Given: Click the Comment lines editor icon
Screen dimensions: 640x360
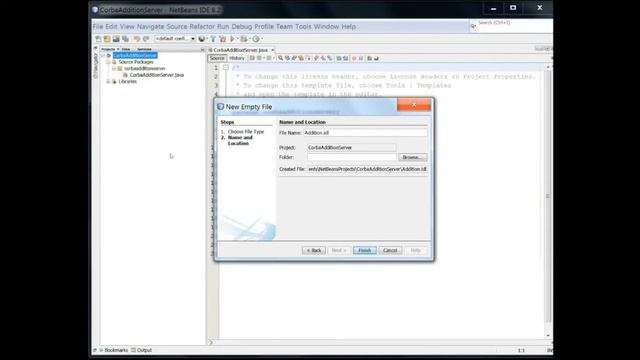Looking at the screenshot, I should click(369, 58).
